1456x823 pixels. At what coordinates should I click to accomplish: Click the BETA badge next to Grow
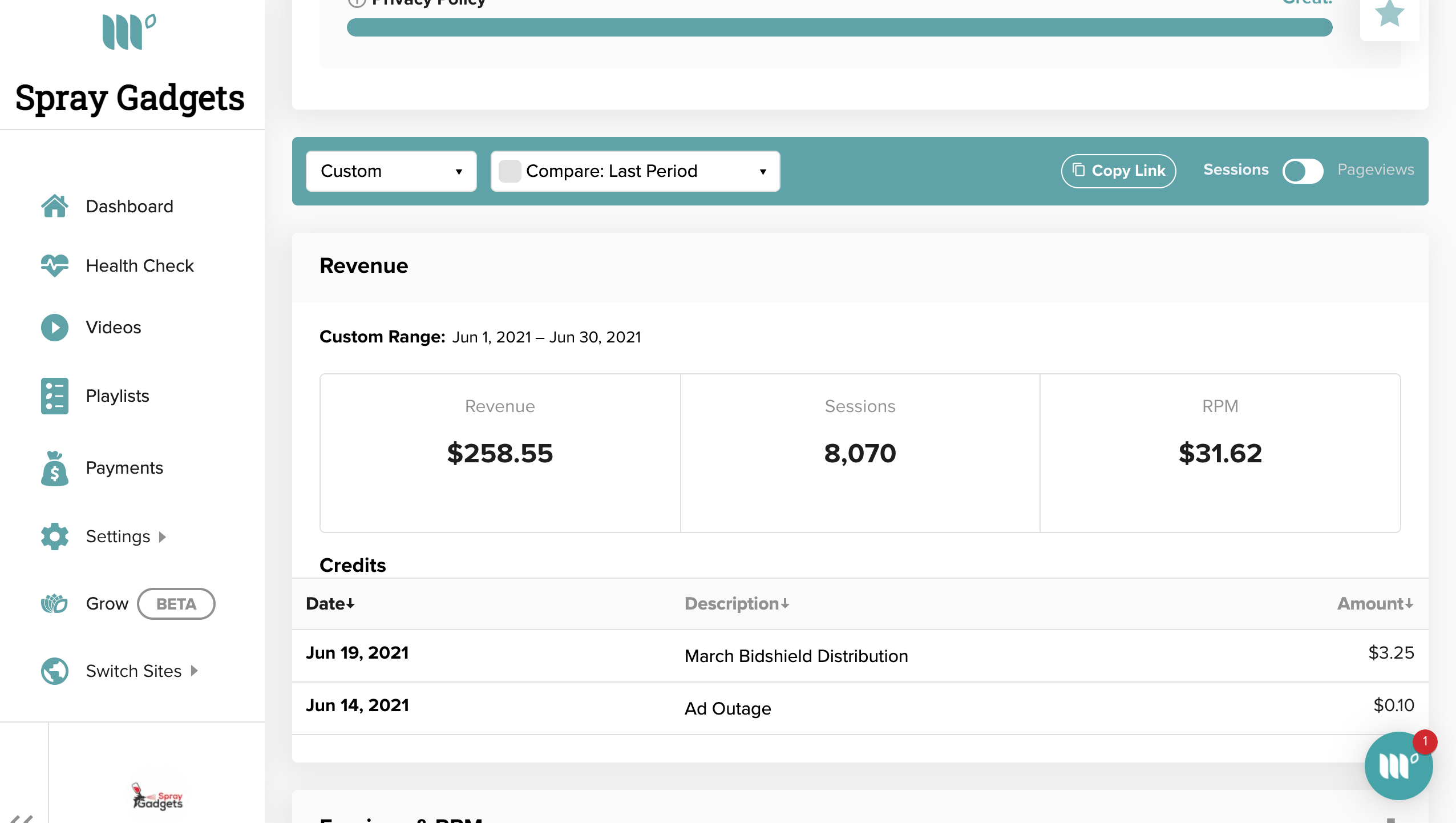tap(176, 604)
